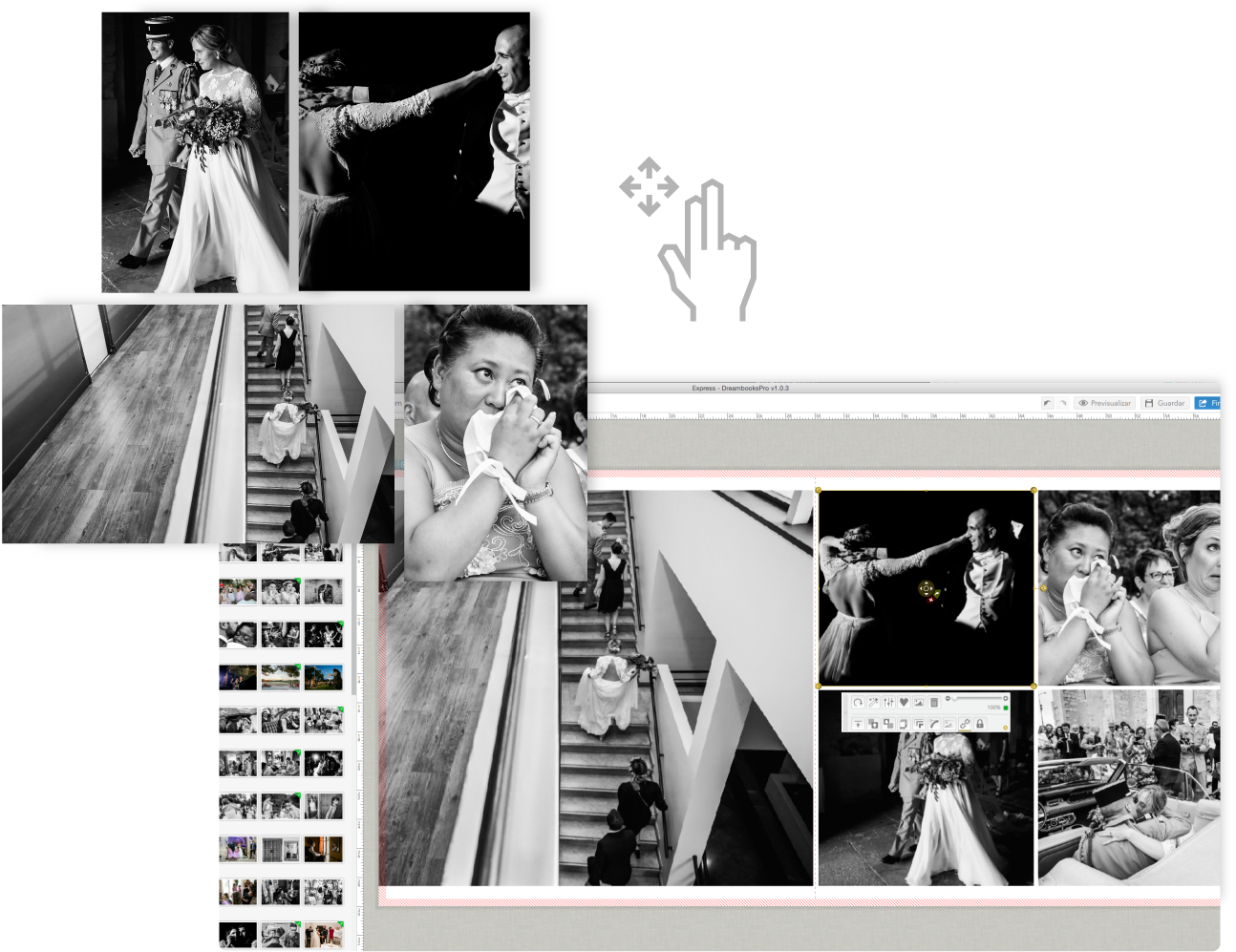Click the heart favorite icon
This screenshot has height=952, width=1236.
(904, 702)
